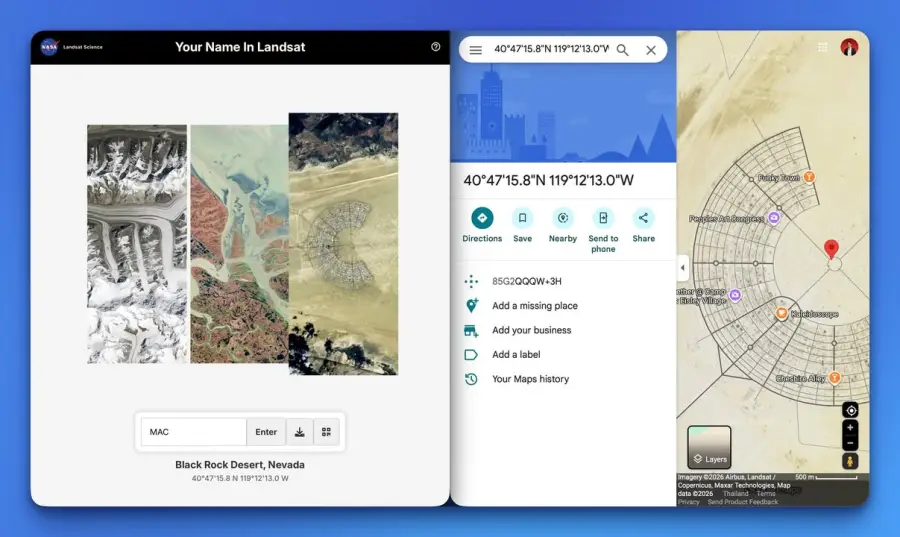The height and width of the screenshot is (537, 900).
Task: Send location to phone
Action: (603, 231)
